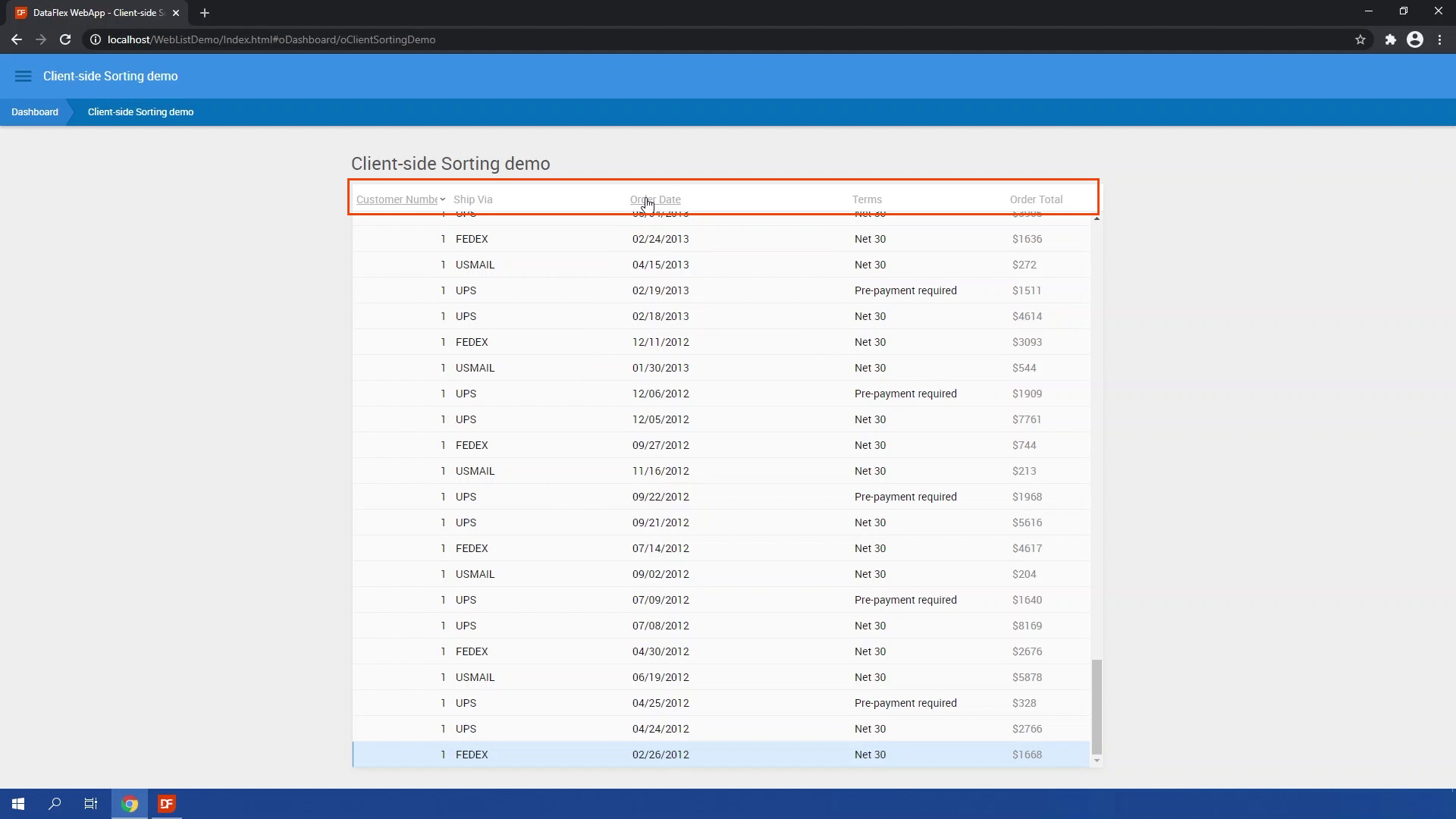Click the DataFlex taskbar icon
1456x819 pixels.
tap(167, 804)
